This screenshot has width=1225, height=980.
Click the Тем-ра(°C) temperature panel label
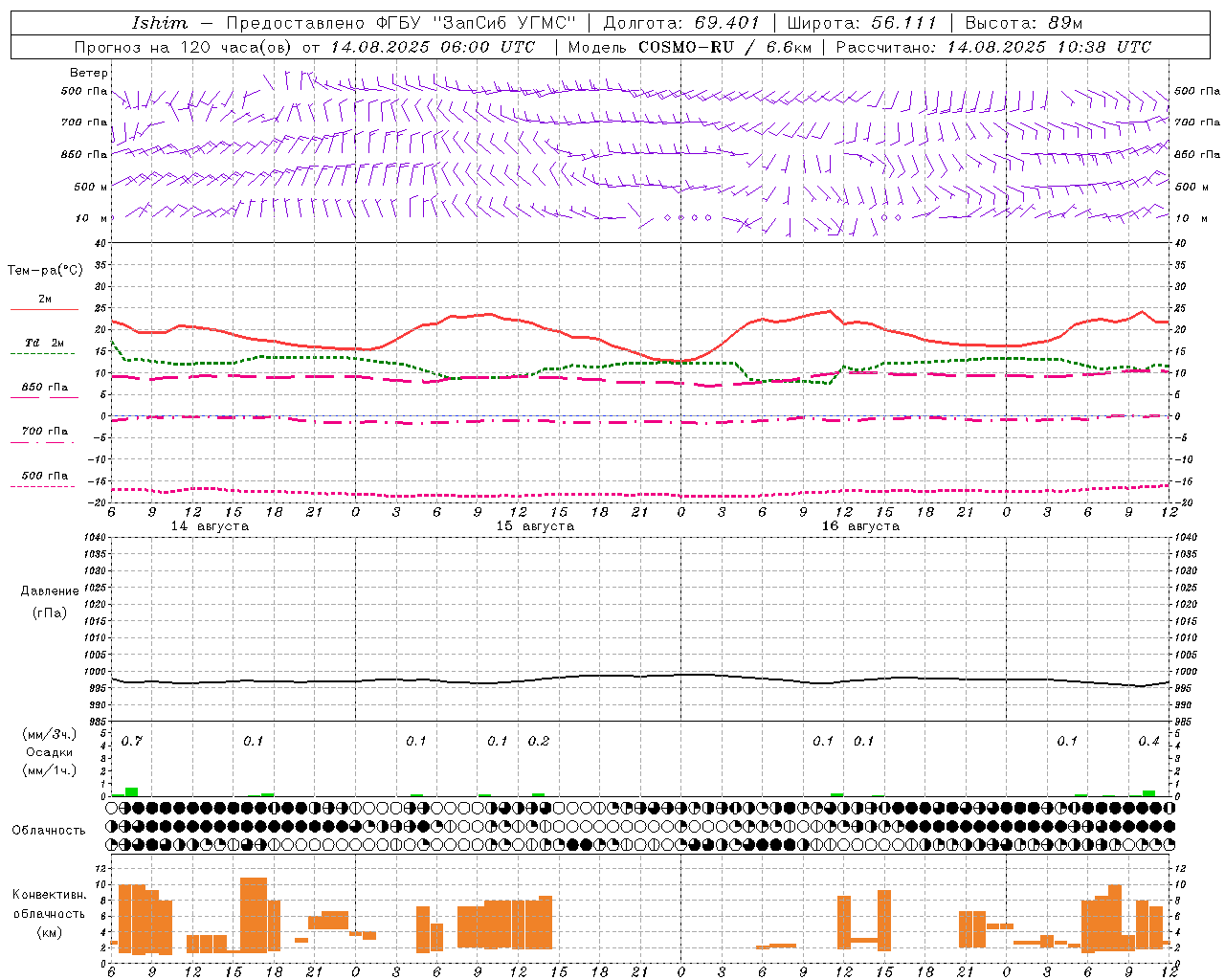tap(45, 271)
